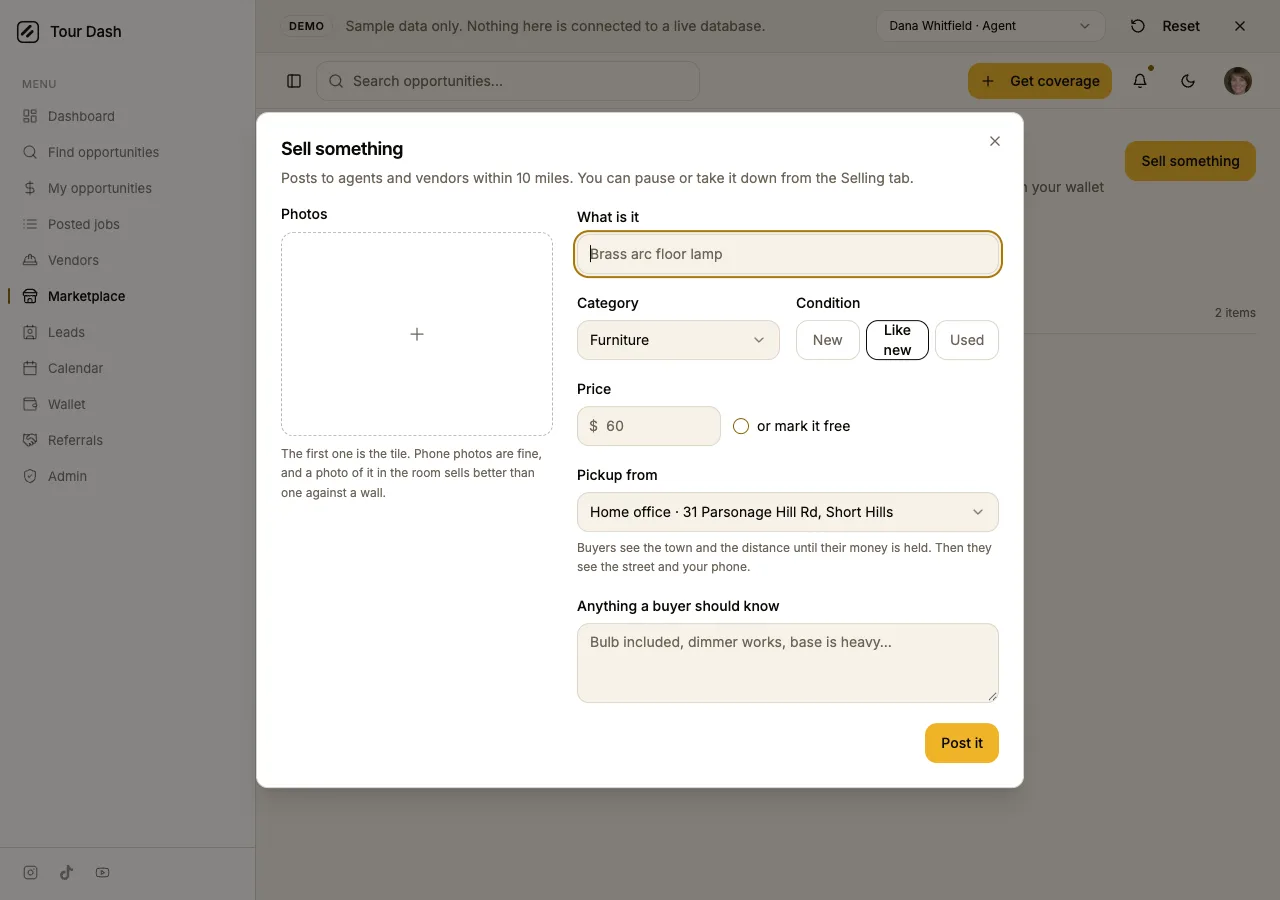Select the New condition option
Screen dimensions: 1280x900
(828, 340)
